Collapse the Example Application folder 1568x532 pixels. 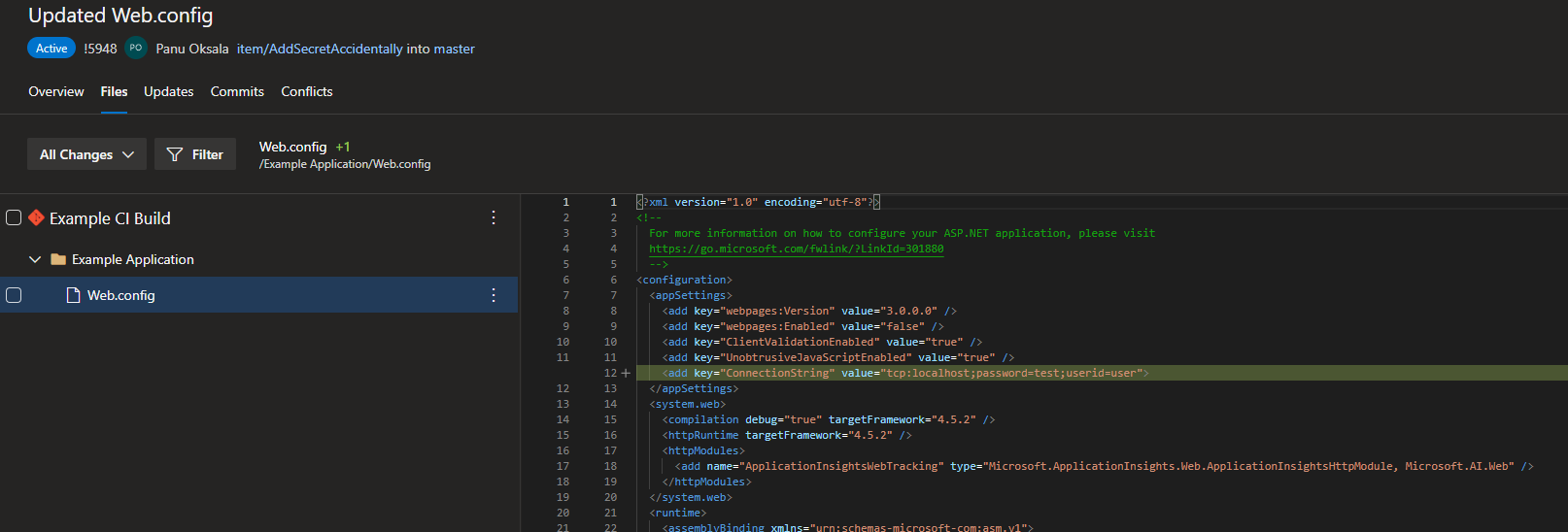(x=35, y=259)
